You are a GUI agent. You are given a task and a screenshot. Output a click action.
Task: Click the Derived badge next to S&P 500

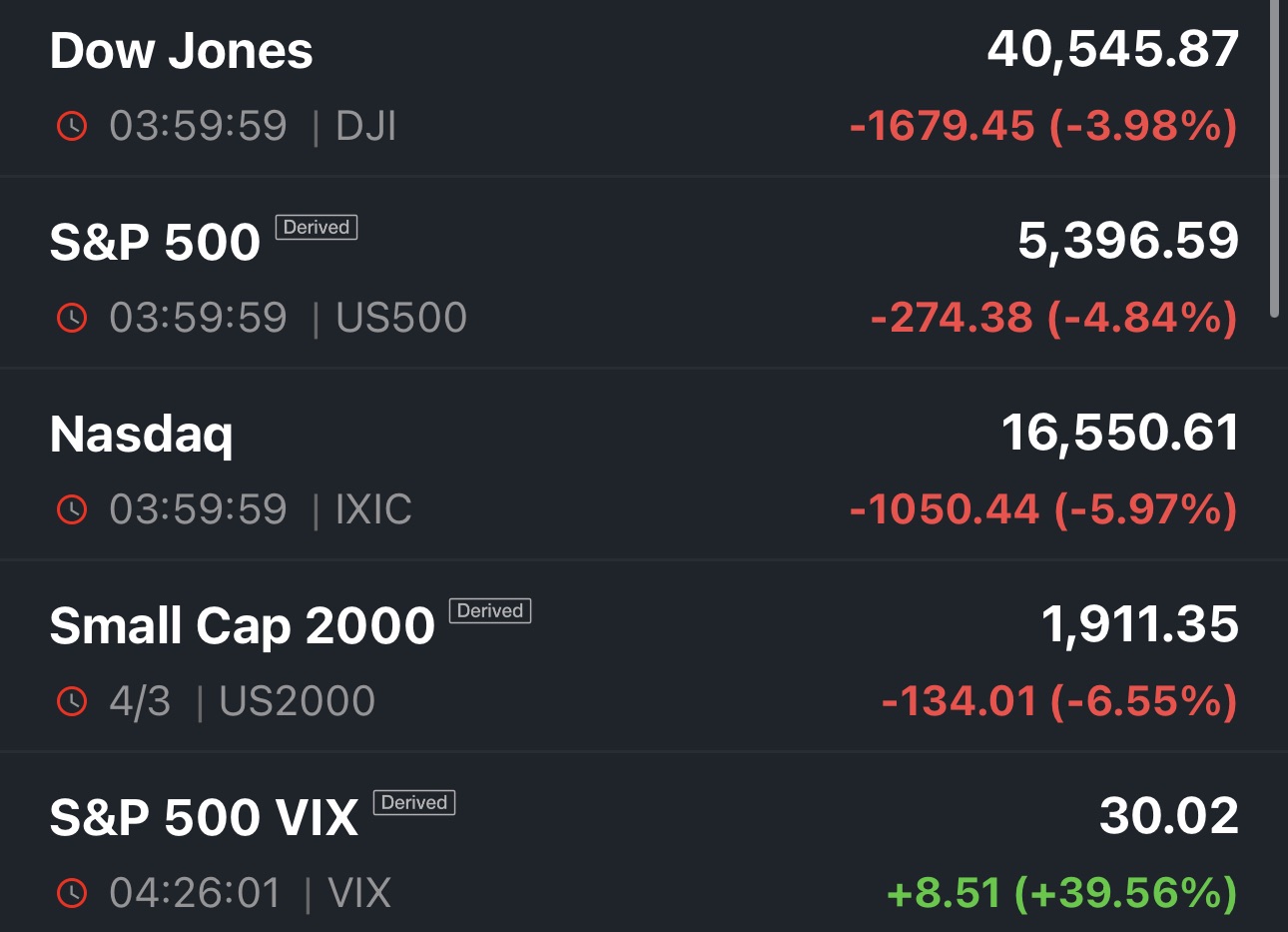coord(316,228)
